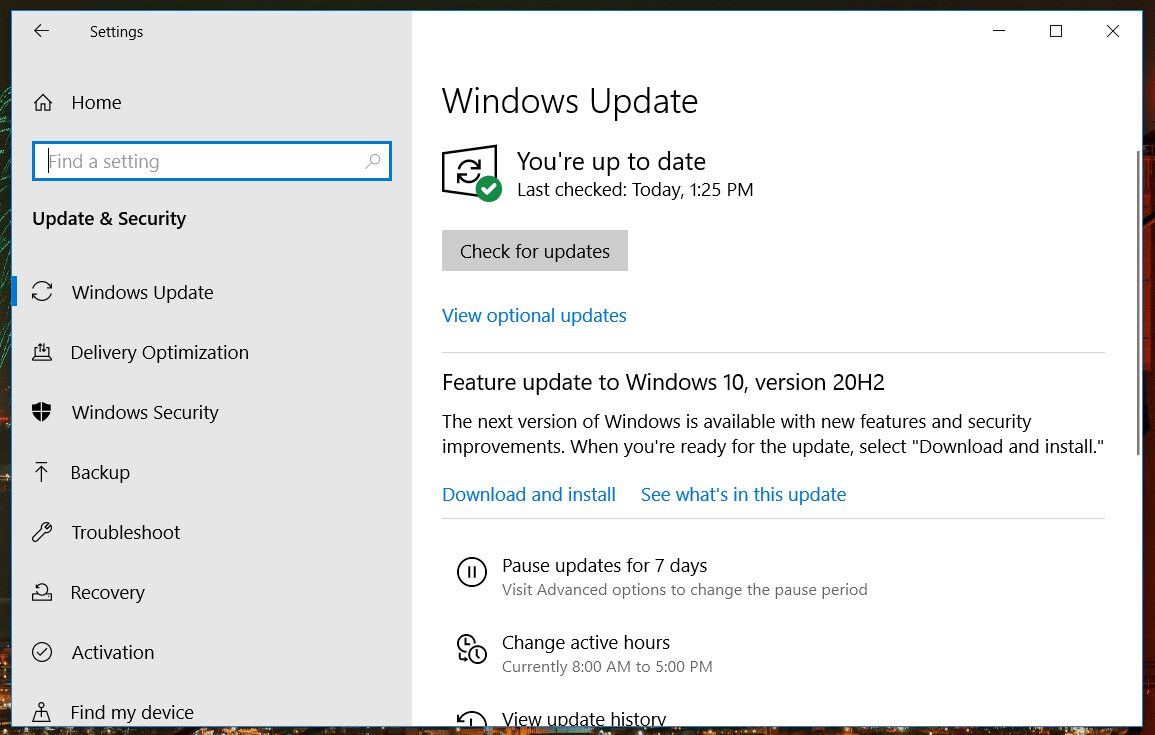Close the Settings window
Screen dimensions: 1155x735
[x=1112, y=31]
